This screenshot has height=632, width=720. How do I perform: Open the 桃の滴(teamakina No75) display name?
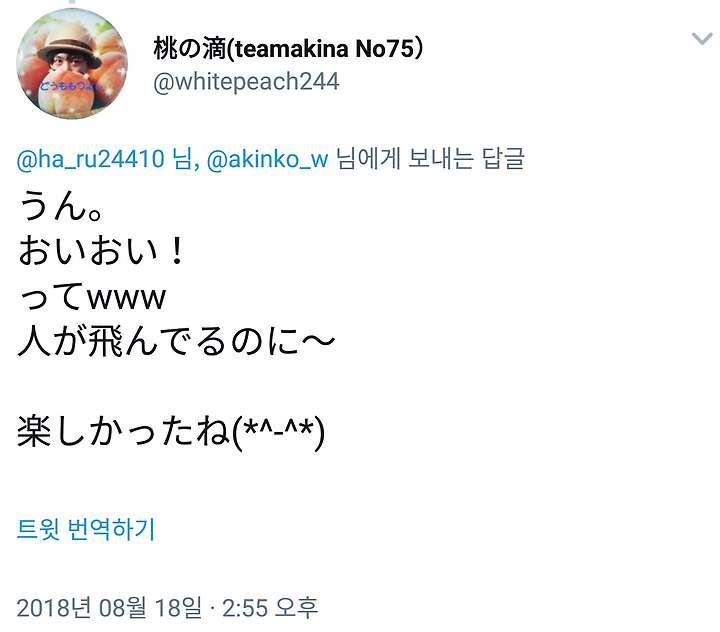pyautogui.click(x=288, y=48)
